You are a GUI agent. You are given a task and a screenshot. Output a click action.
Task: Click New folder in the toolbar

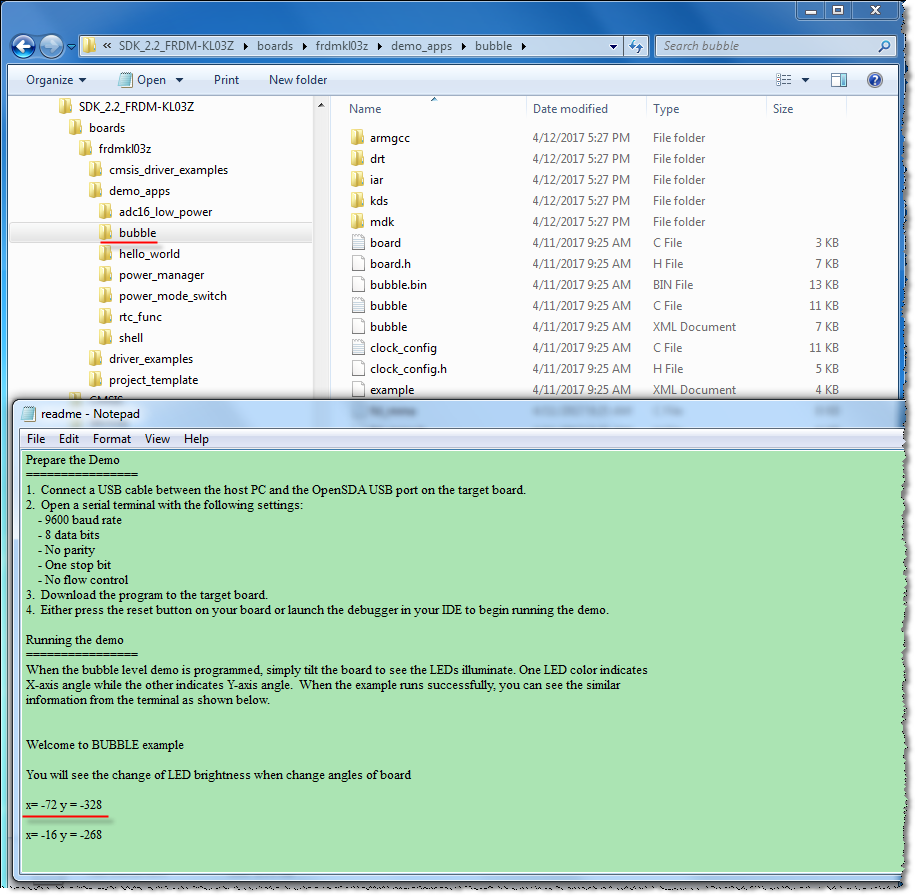click(x=298, y=80)
